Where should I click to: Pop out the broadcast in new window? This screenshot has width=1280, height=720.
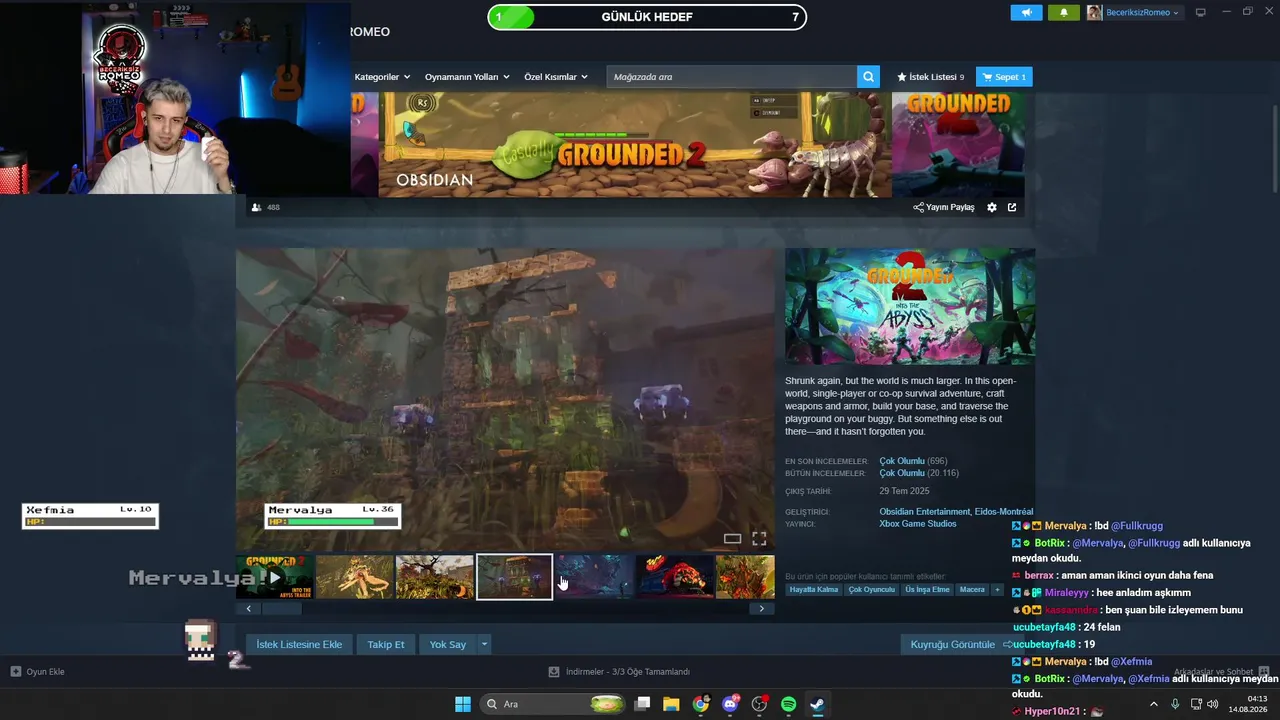(x=1012, y=207)
